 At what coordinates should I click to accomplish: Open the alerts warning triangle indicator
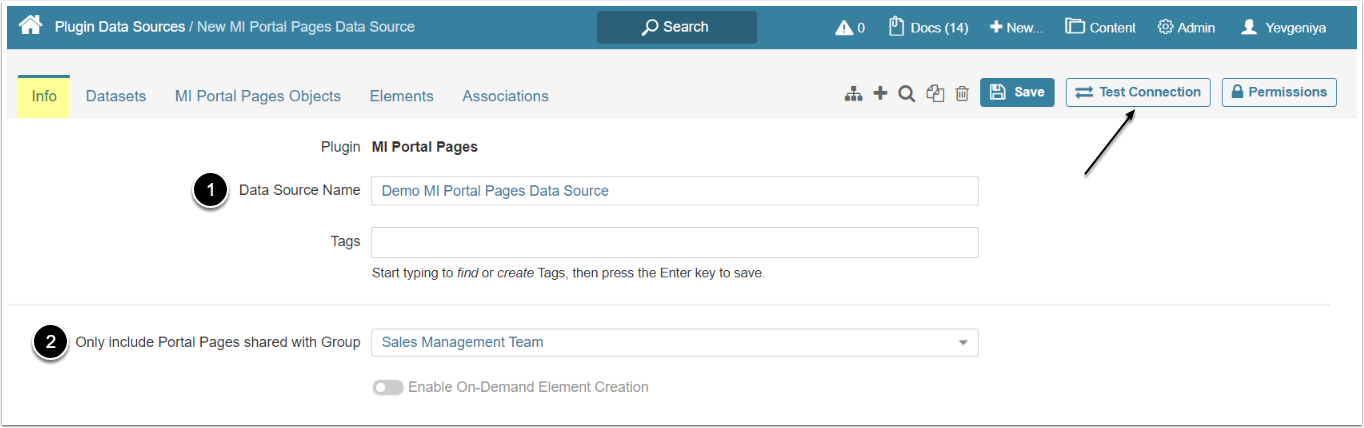point(850,27)
